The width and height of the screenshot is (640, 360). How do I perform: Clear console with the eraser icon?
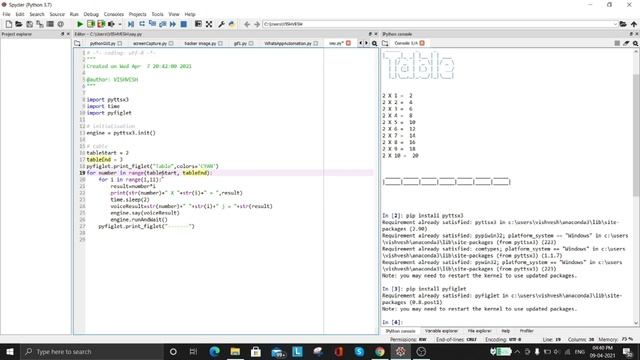(626, 43)
